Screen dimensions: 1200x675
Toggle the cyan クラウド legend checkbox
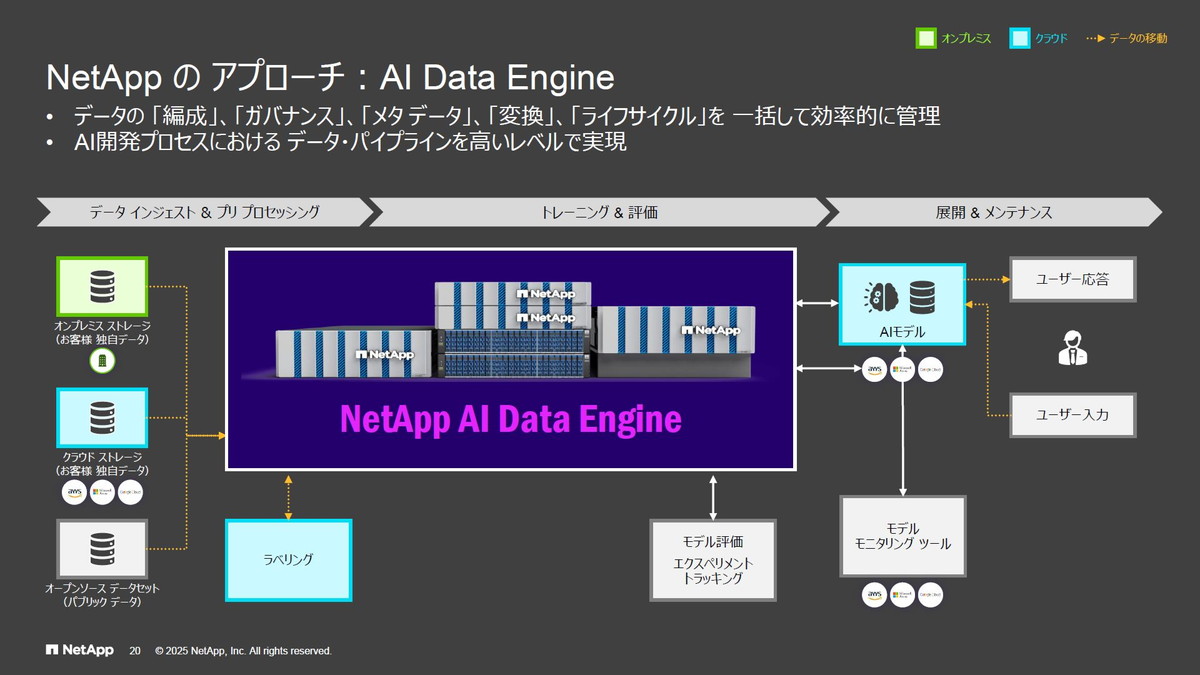[x=1017, y=37]
